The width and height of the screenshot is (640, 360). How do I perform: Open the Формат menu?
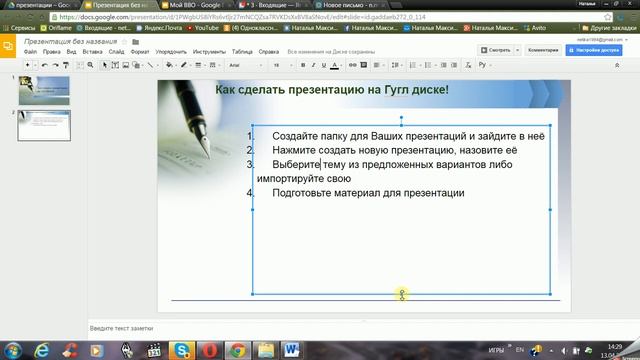(140, 52)
